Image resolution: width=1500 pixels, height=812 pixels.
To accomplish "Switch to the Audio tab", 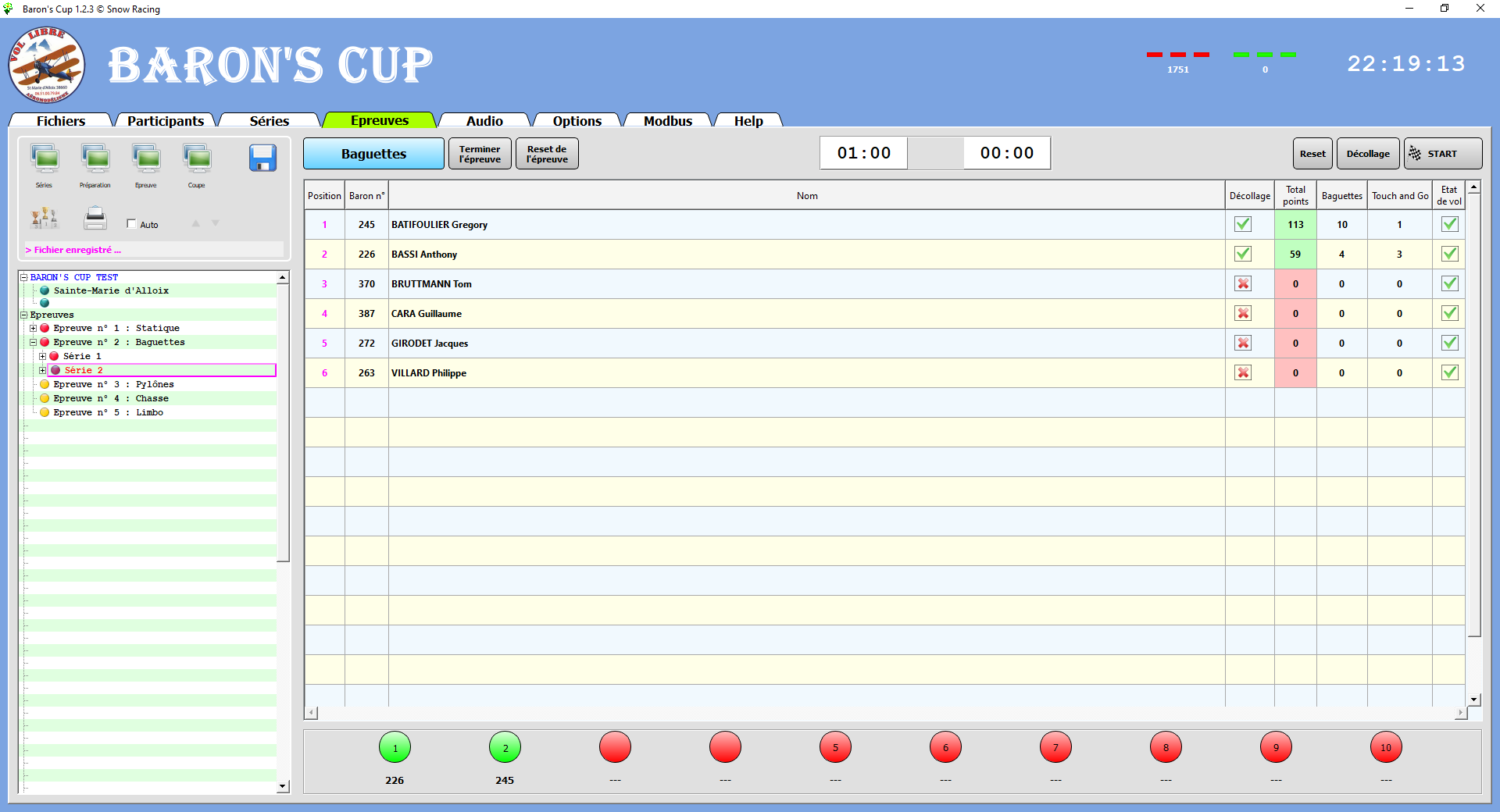I will [484, 120].
